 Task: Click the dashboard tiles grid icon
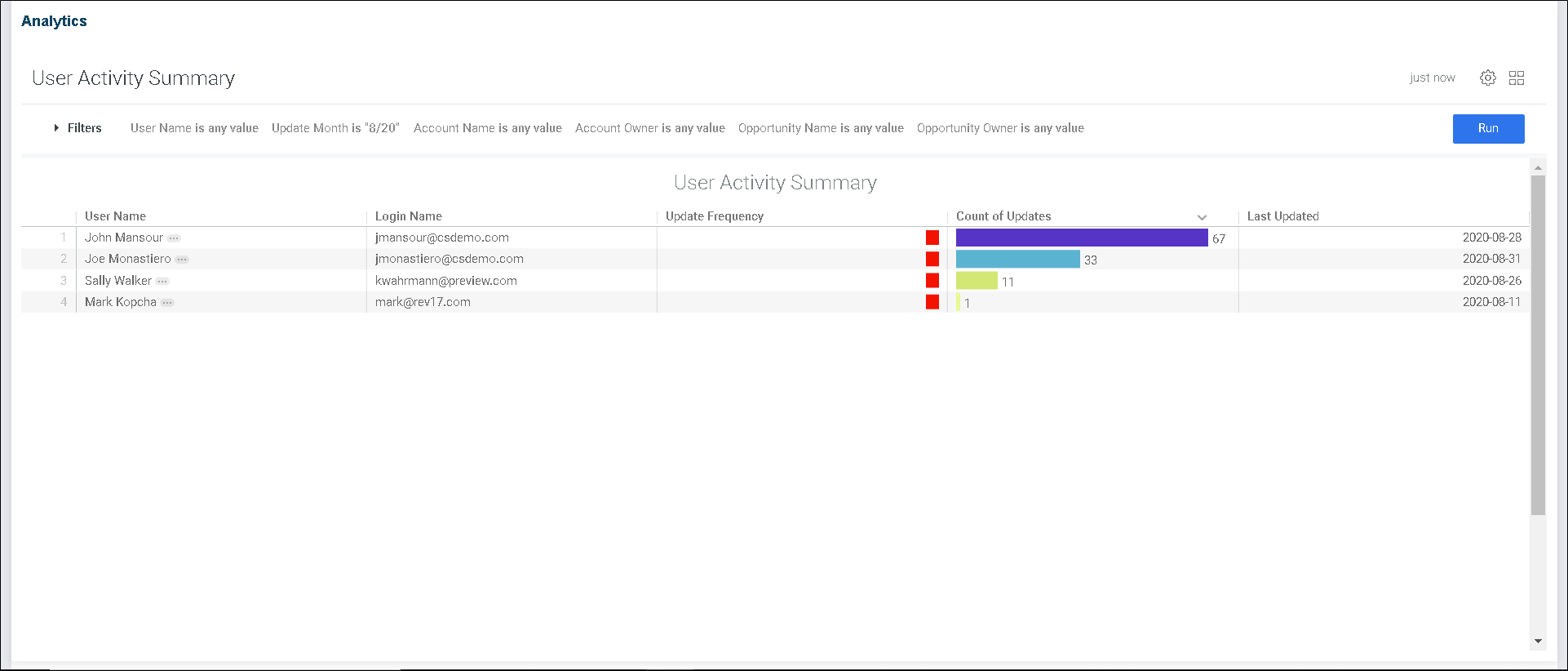pyautogui.click(x=1517, y=78)
